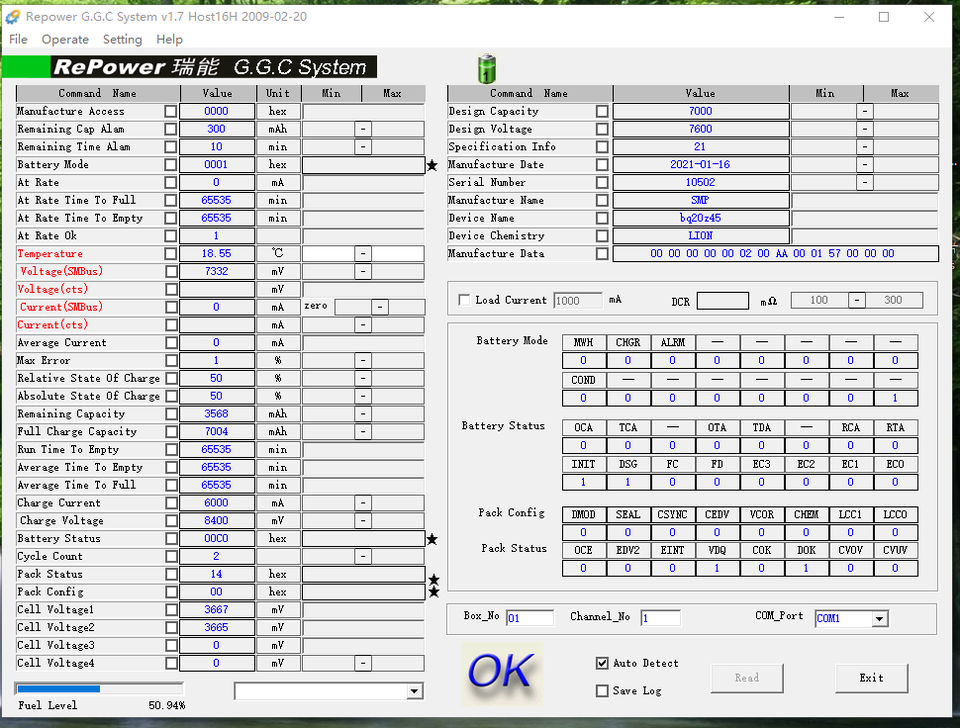Expand the dropdown next to Fuel Level
The width and height of the screenshot is (960, 728).
(x=414, y=691)
